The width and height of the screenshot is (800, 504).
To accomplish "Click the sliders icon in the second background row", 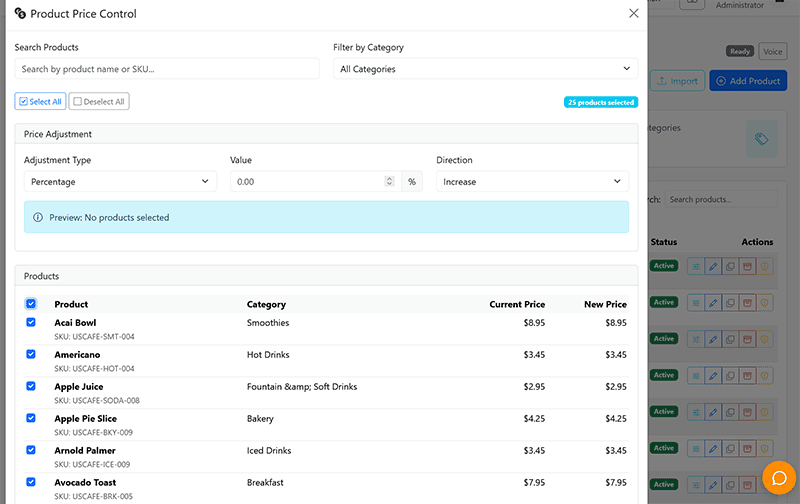I will point(696,303).
